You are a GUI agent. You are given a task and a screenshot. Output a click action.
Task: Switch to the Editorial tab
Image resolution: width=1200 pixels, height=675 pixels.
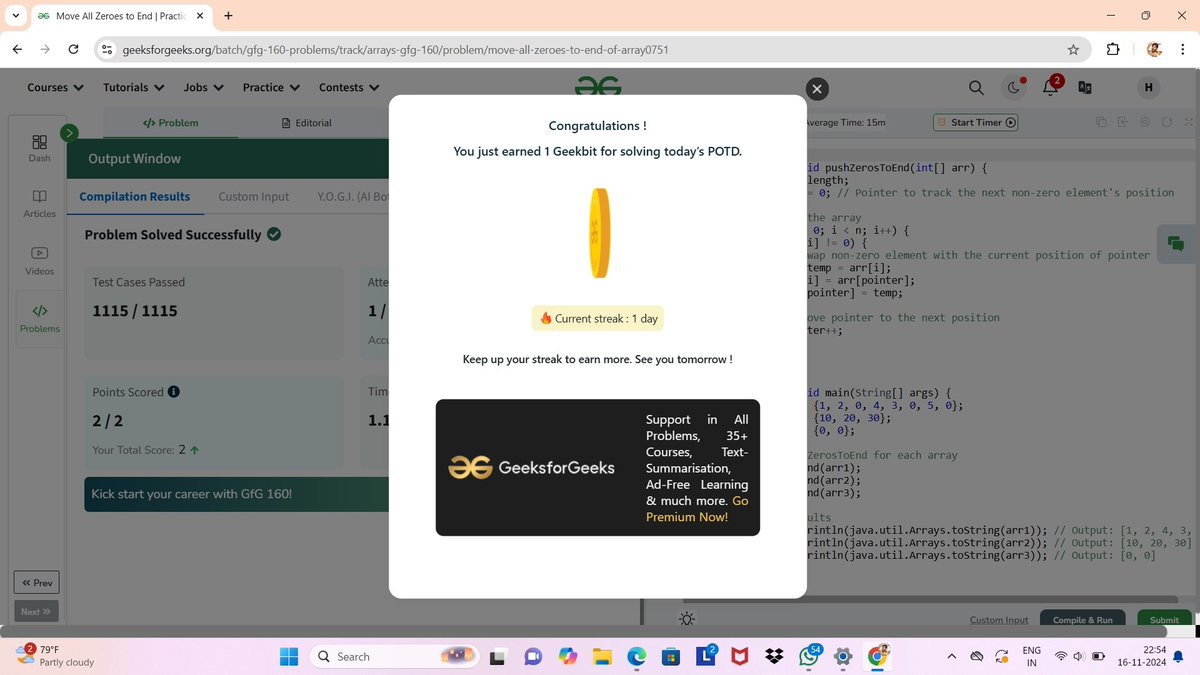point(306,122)
